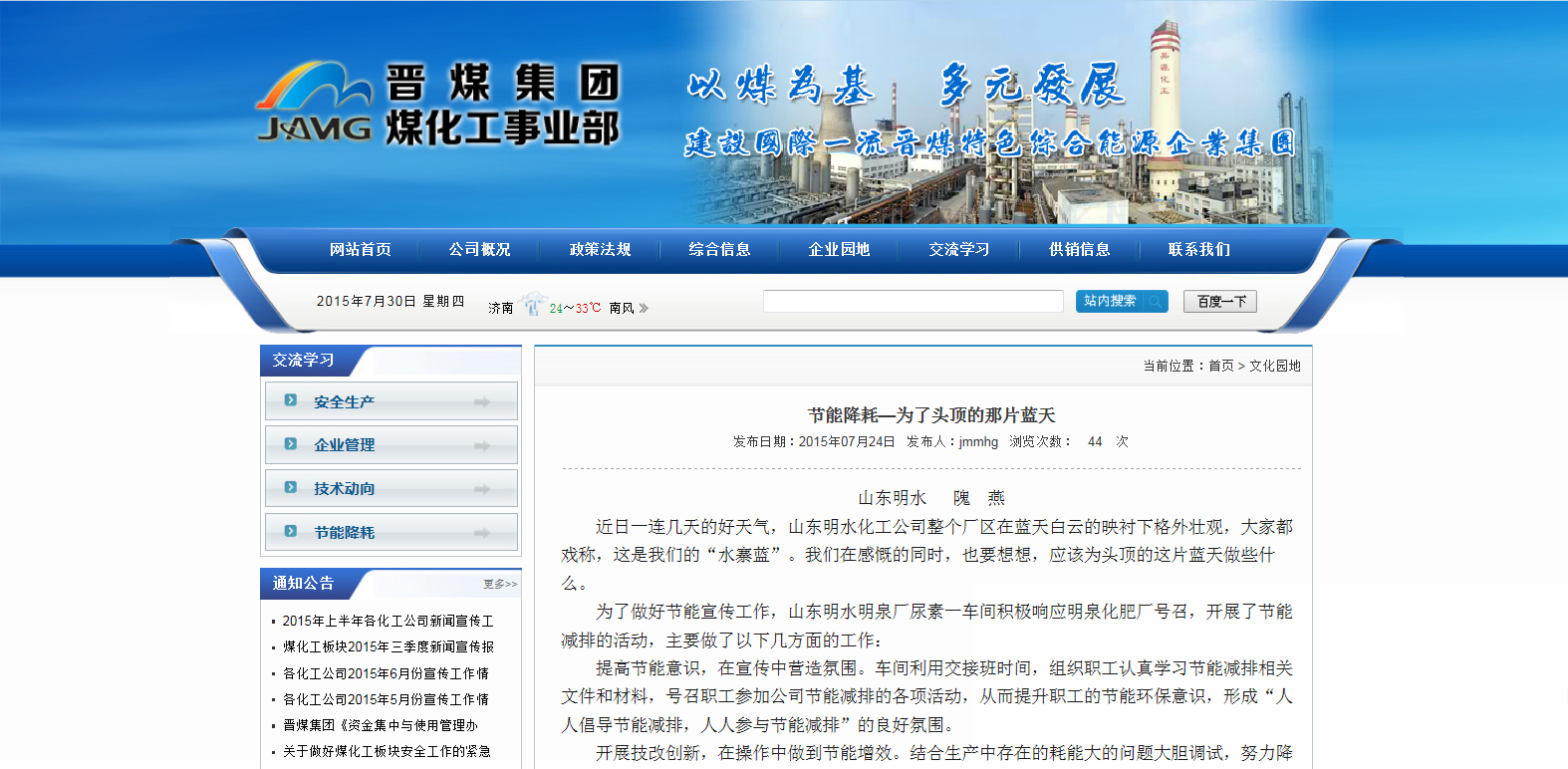Screen dimensions: 1568x769
Task: Focus the site search input field
Action: pos(914,302)
